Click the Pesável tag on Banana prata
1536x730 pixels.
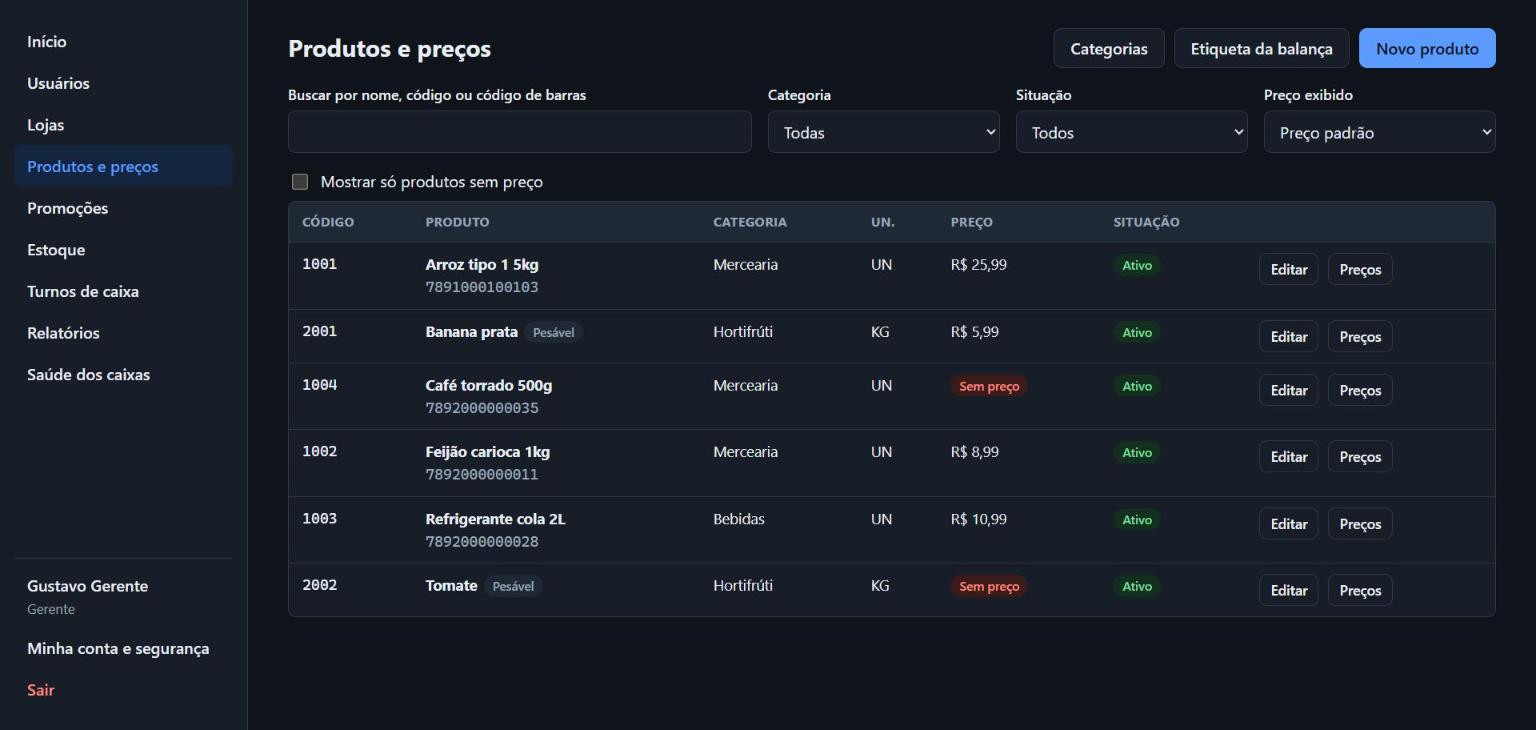(553, 332)
